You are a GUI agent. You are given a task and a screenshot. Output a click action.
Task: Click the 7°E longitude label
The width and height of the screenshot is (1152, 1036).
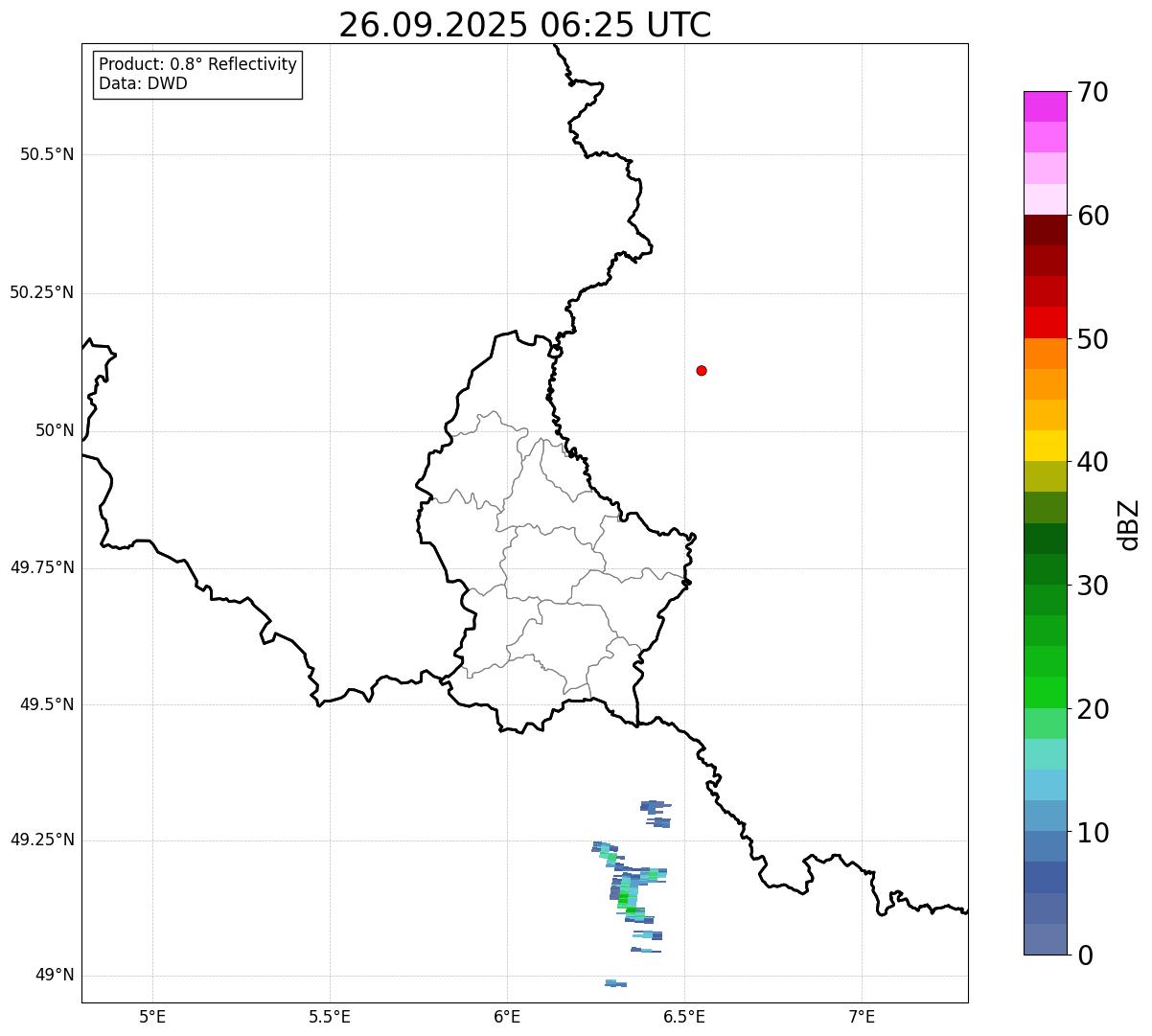coord(862,1016)
